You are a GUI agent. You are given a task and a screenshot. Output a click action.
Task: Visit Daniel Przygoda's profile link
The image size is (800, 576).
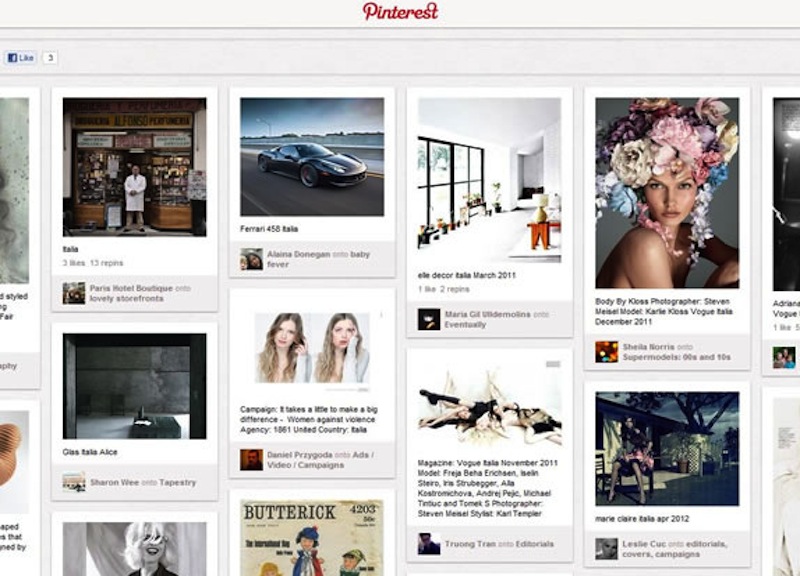pos(299,455)
